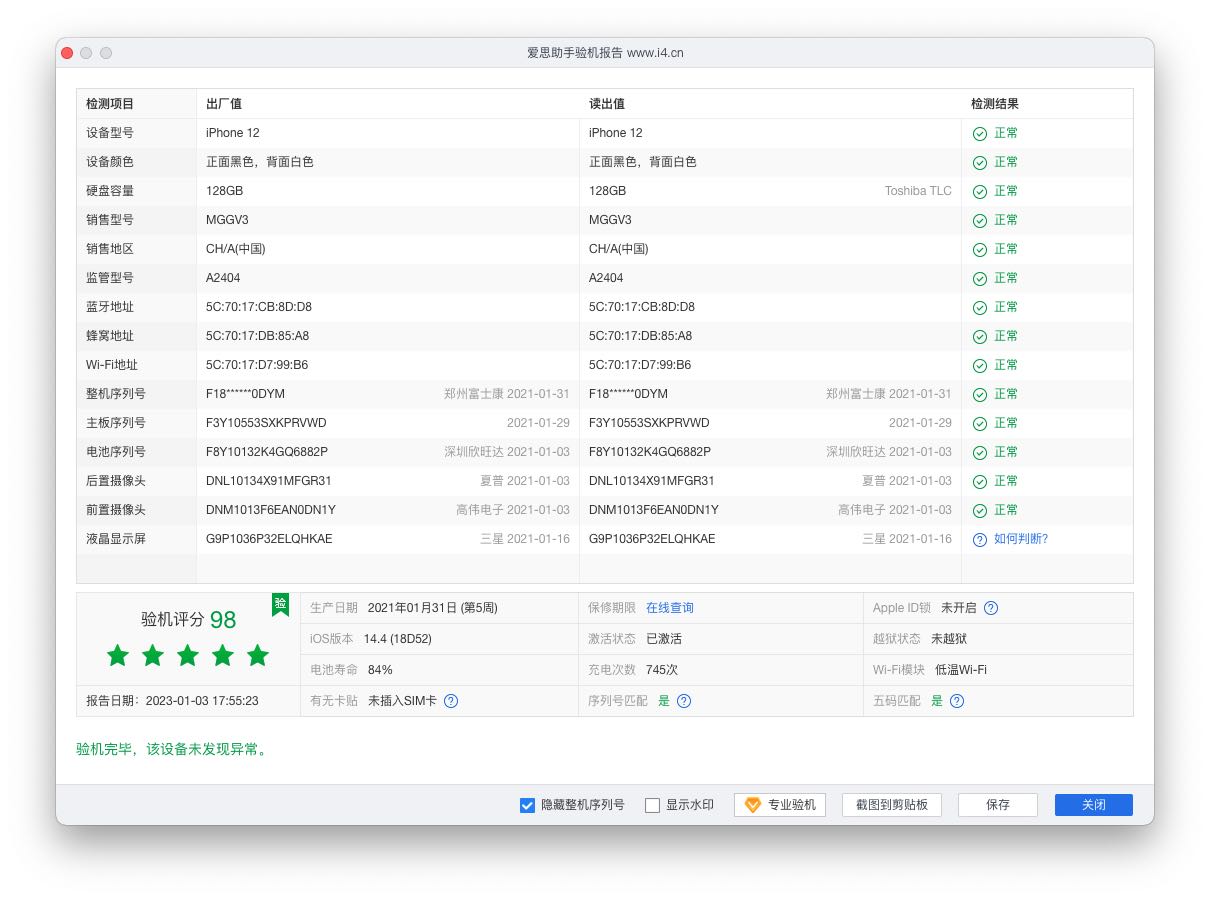This screenshot has width=1210, height=899.
Task: Open the 在线查询 warranty link
Action: [670, 608]
